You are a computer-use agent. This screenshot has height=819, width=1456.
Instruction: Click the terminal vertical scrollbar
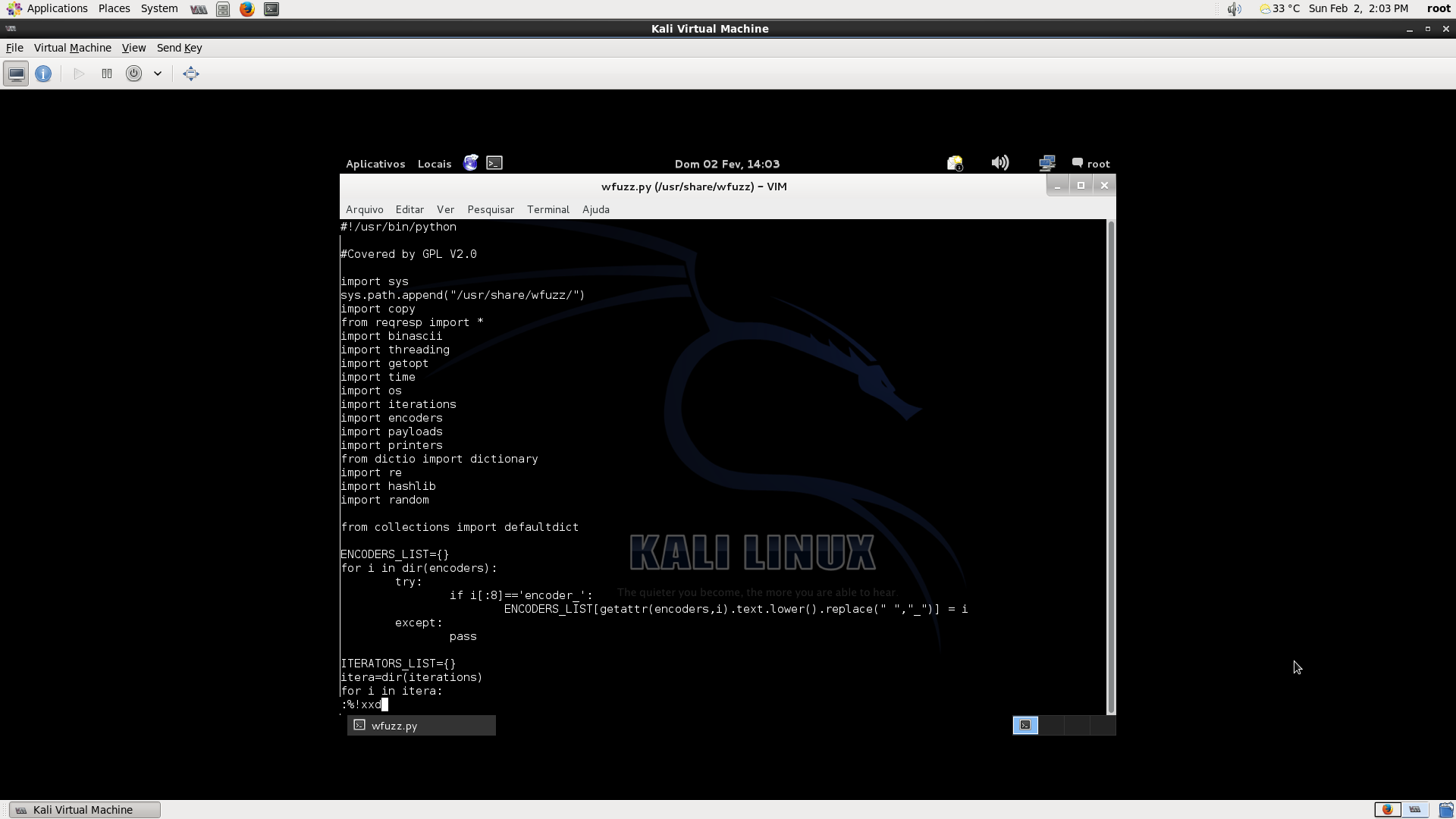(1111, 467)
